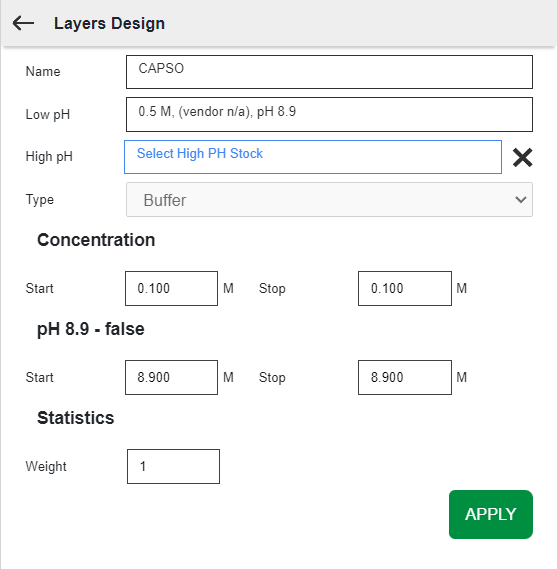Screen dimensions: 557x569
Task: Click the High pH label
Action: [x=49, y=156]
